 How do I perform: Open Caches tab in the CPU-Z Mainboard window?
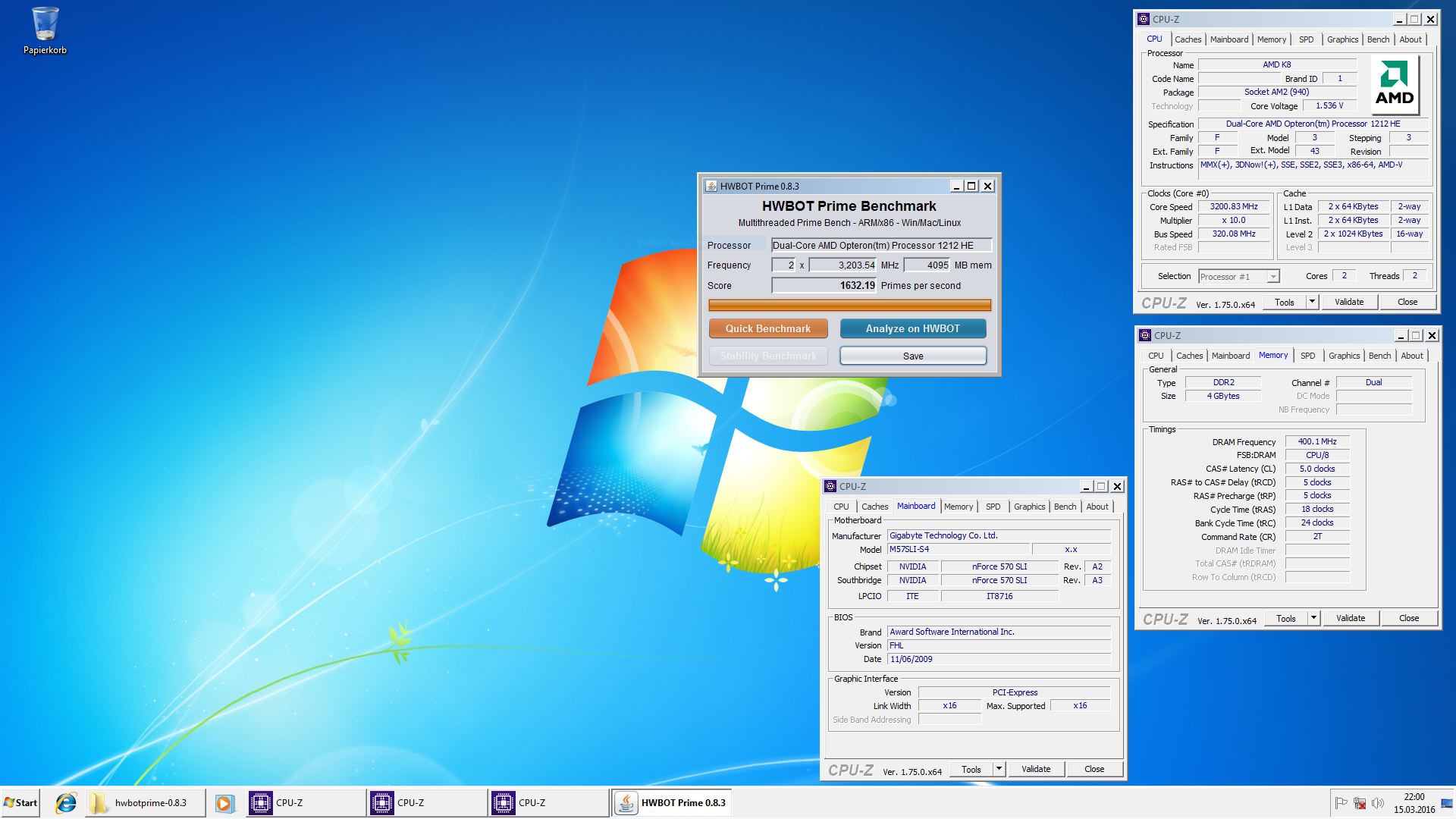point(874,507)
